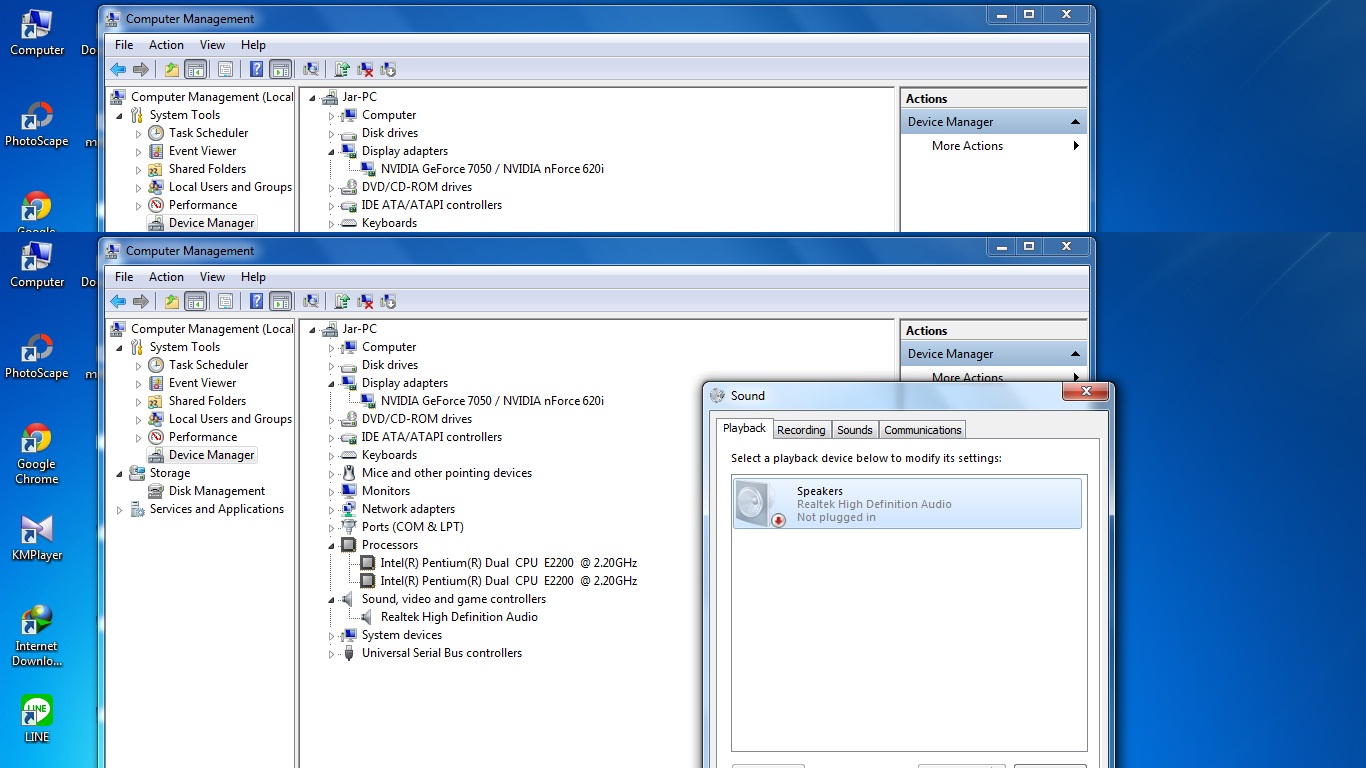Viewport: 1366px width, 768px height.
Task: Open Properties icon in lower Computer Management toolbar
Action: point(225,301)
